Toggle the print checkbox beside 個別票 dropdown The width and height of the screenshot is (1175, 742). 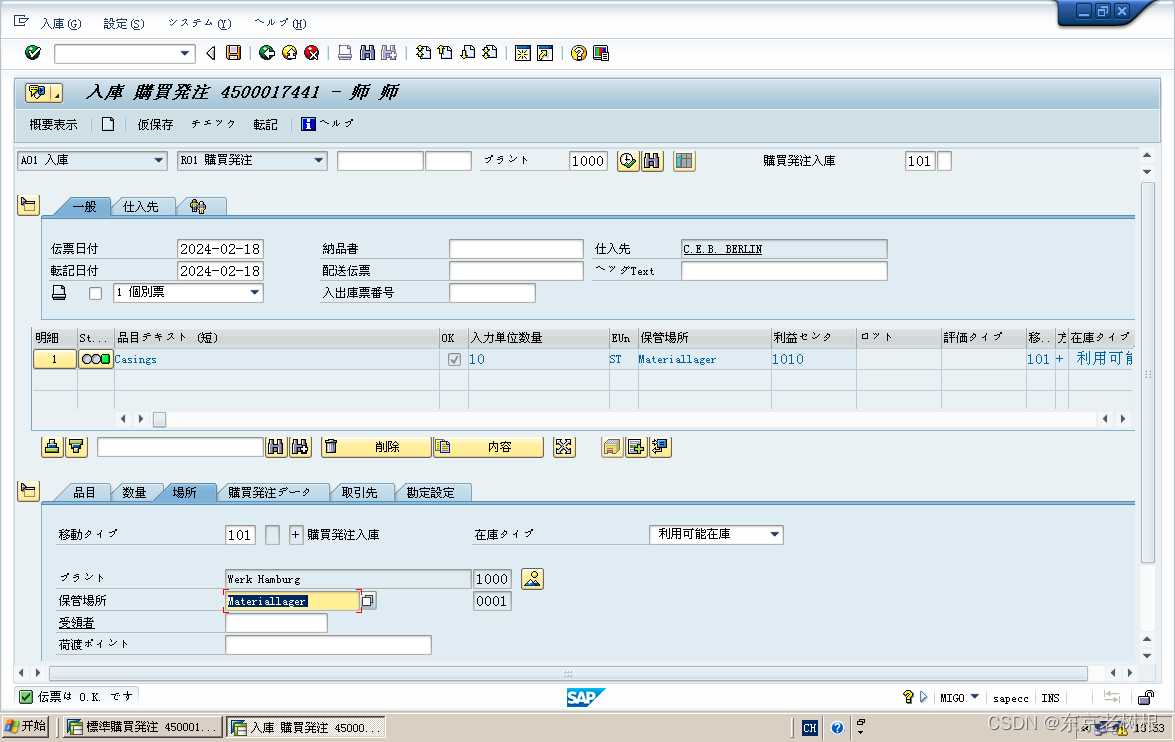coord(95,293)
